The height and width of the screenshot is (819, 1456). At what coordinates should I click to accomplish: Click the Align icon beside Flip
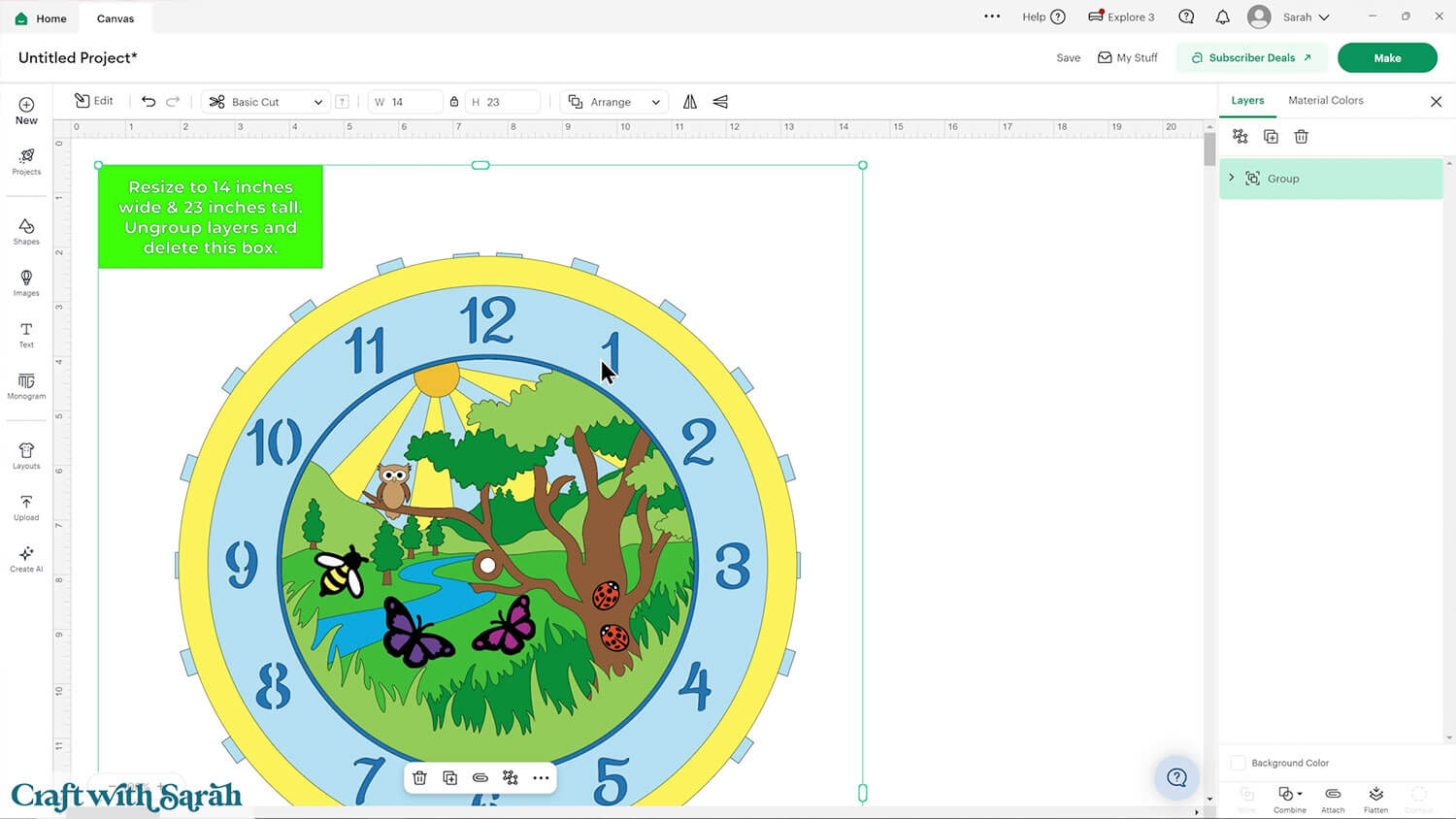pos(720,102)
